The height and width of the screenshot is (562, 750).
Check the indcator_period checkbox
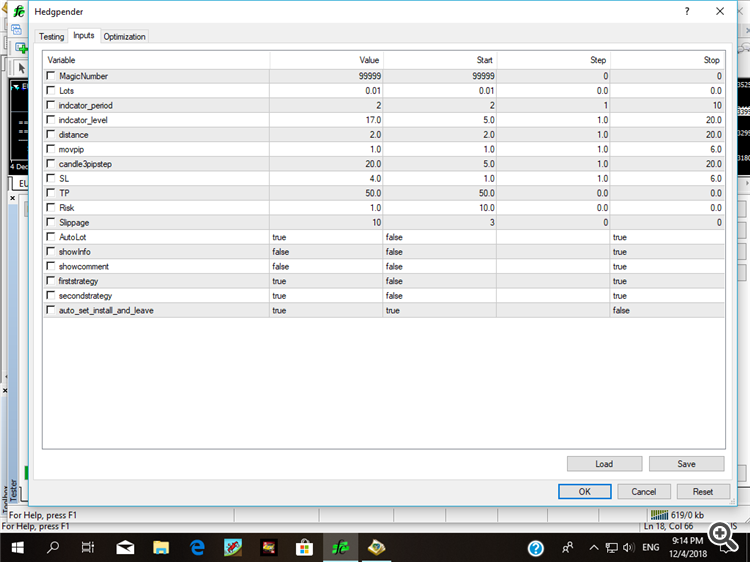pyautogui.click(x=51, y=105)
